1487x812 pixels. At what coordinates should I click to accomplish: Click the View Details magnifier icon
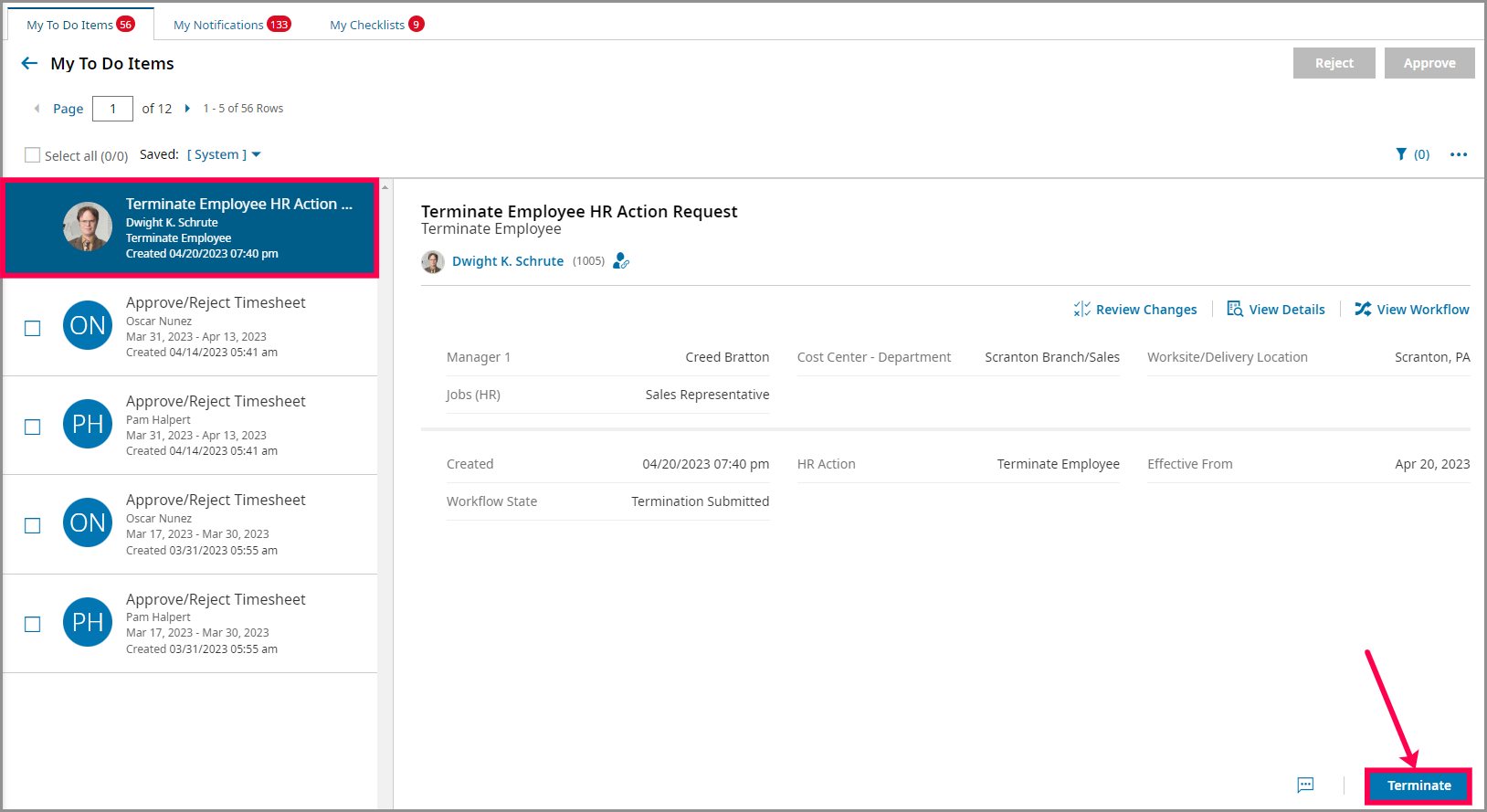[1235, 310]
